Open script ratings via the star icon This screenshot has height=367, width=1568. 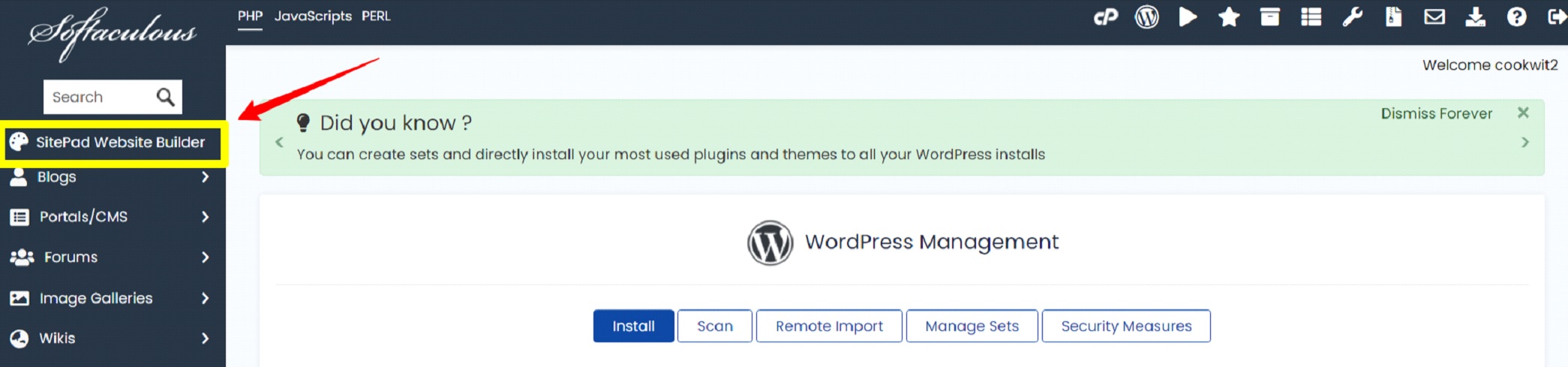[1229, 17]
